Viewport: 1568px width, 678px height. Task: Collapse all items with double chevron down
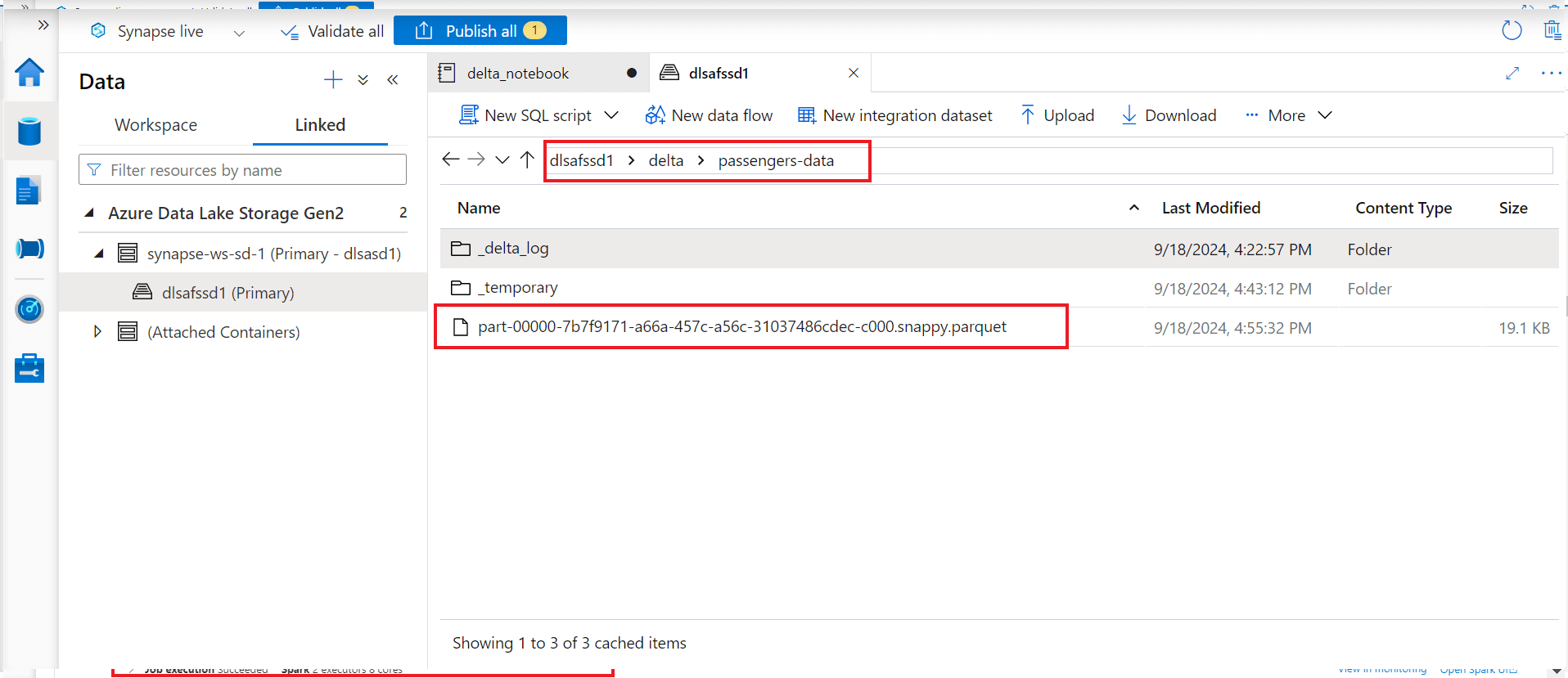pyautogui.click(x=363, y=80)
